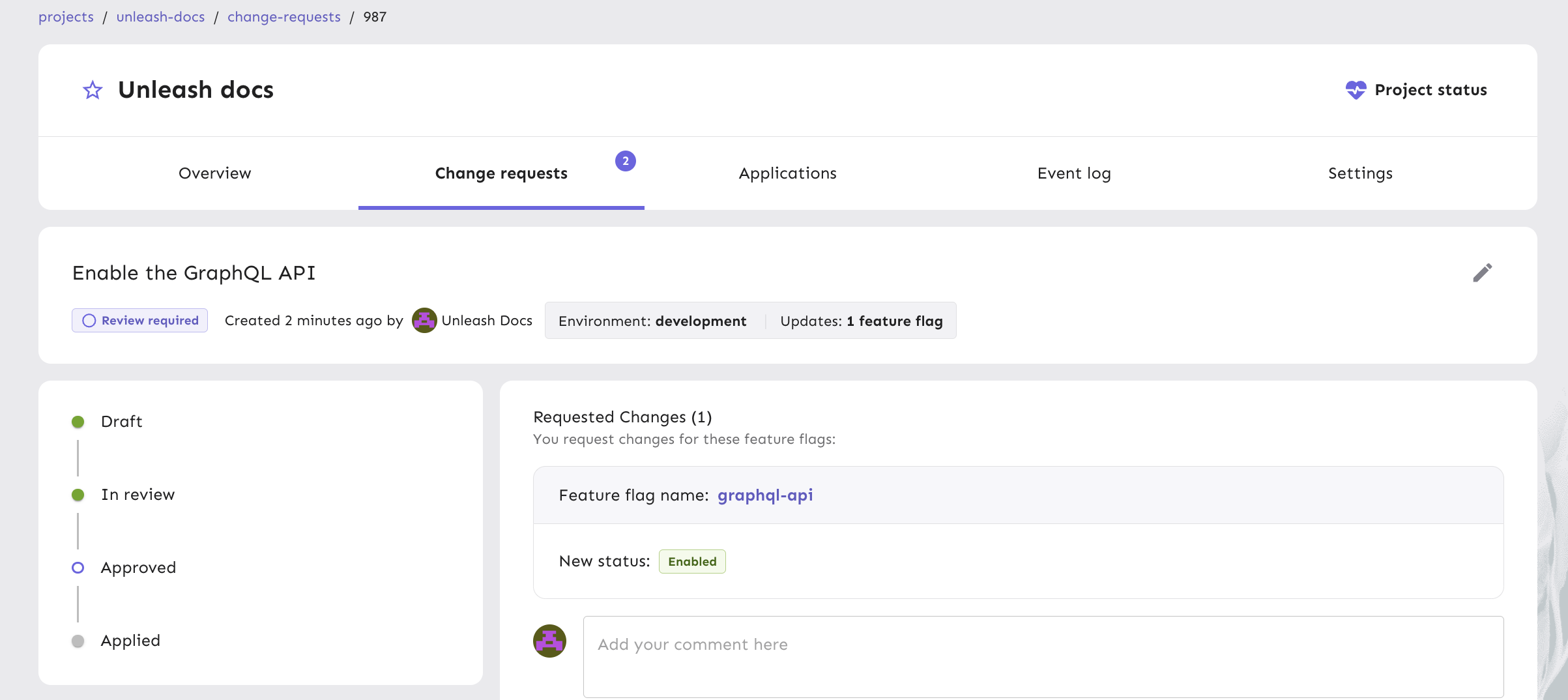The width and height of the screenshot is (1568, 700).
Task: Open the Overview tab
Action: tap(214, 173)
